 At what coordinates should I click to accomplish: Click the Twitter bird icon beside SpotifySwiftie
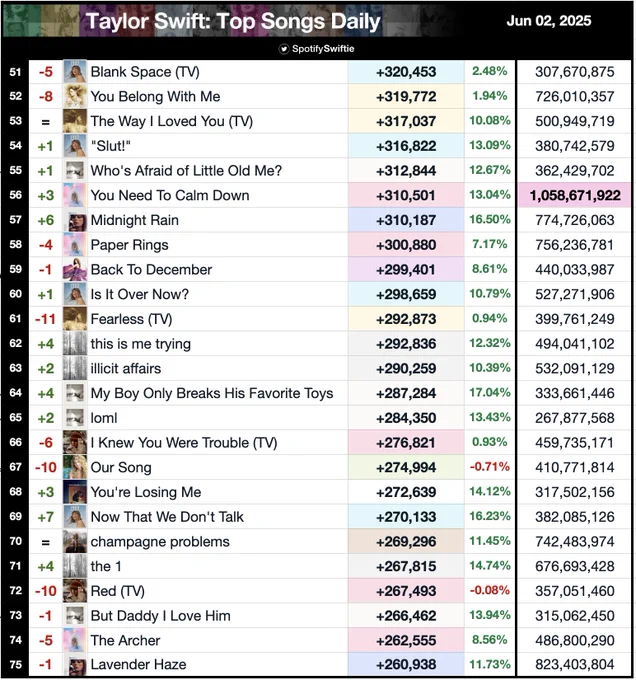(x=284, y=49)
